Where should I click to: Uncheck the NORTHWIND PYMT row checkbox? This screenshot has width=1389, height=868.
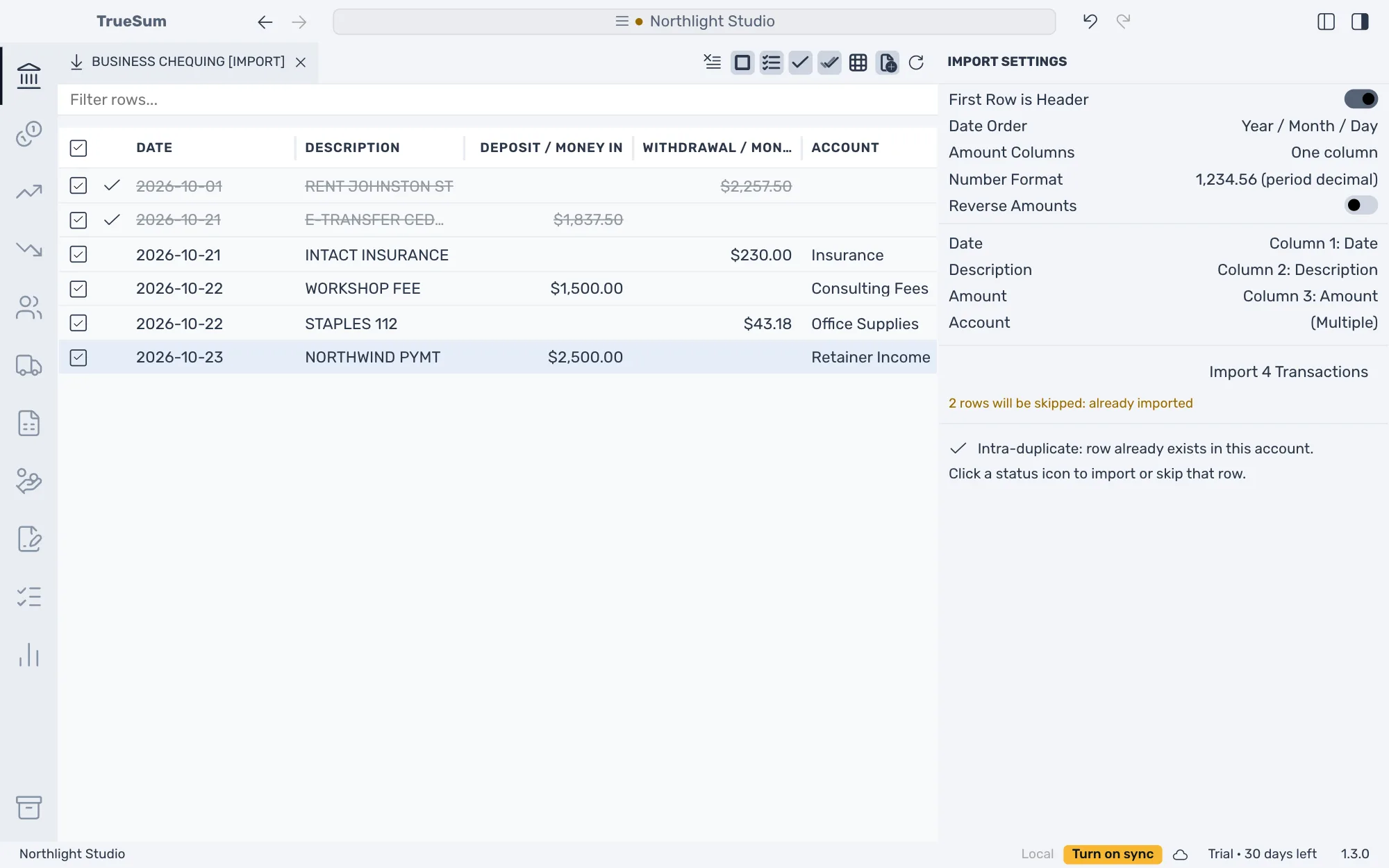[78, 358]
